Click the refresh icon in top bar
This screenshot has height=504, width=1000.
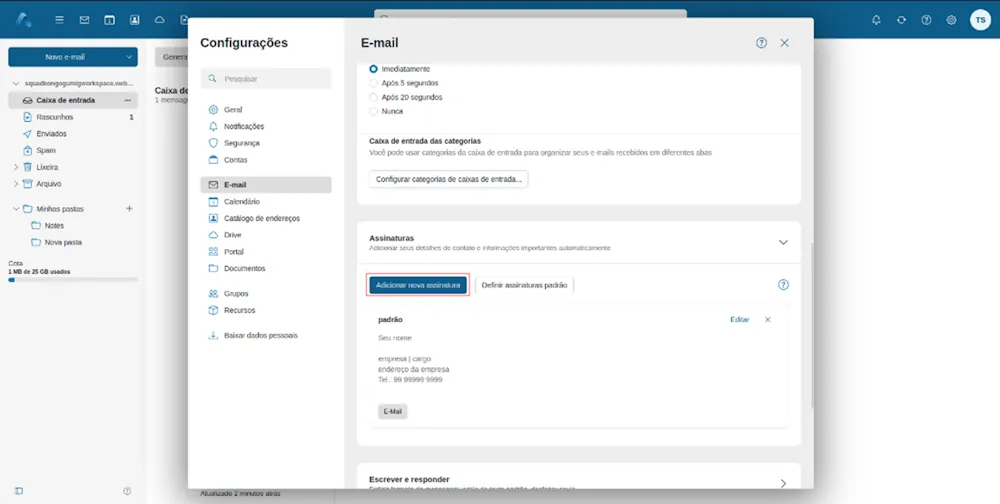tap(901, 20)
